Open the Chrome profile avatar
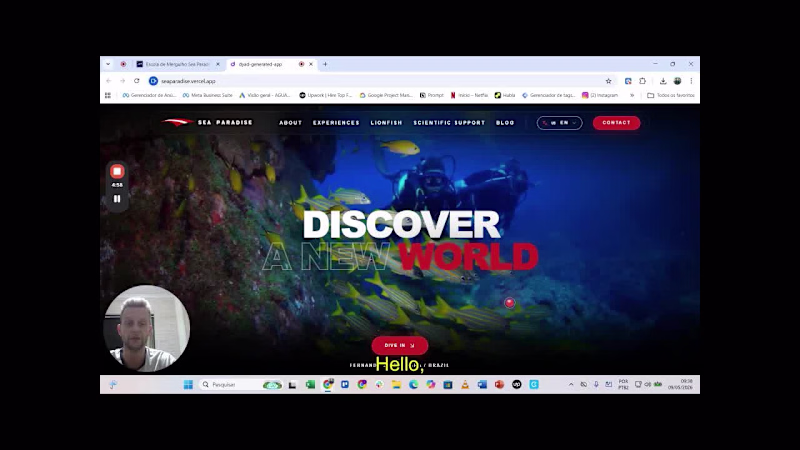 677,81
